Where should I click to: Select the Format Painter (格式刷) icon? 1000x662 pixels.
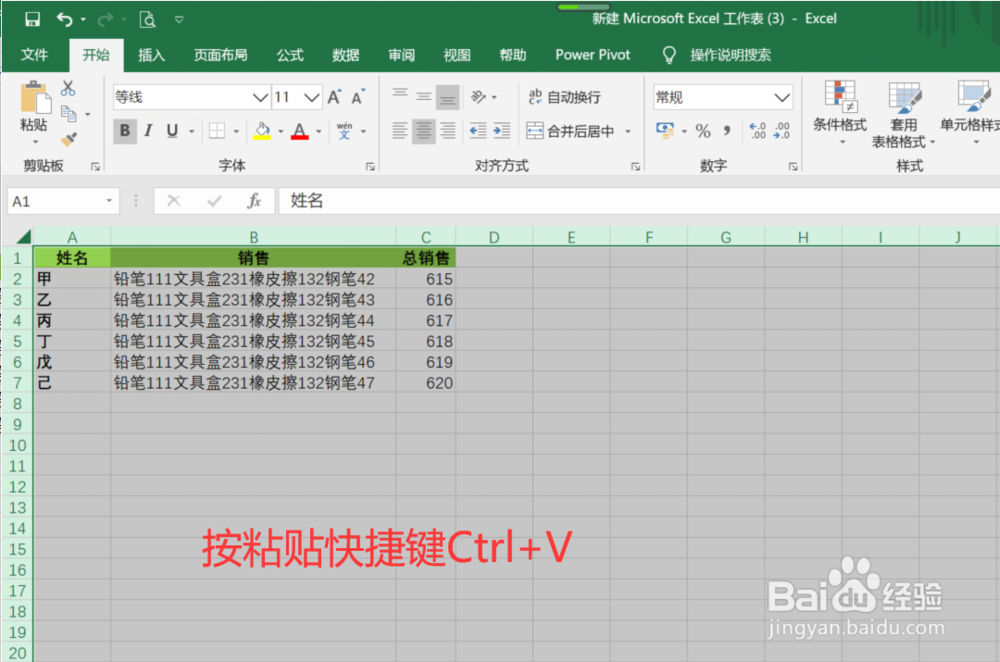point(67,138)
